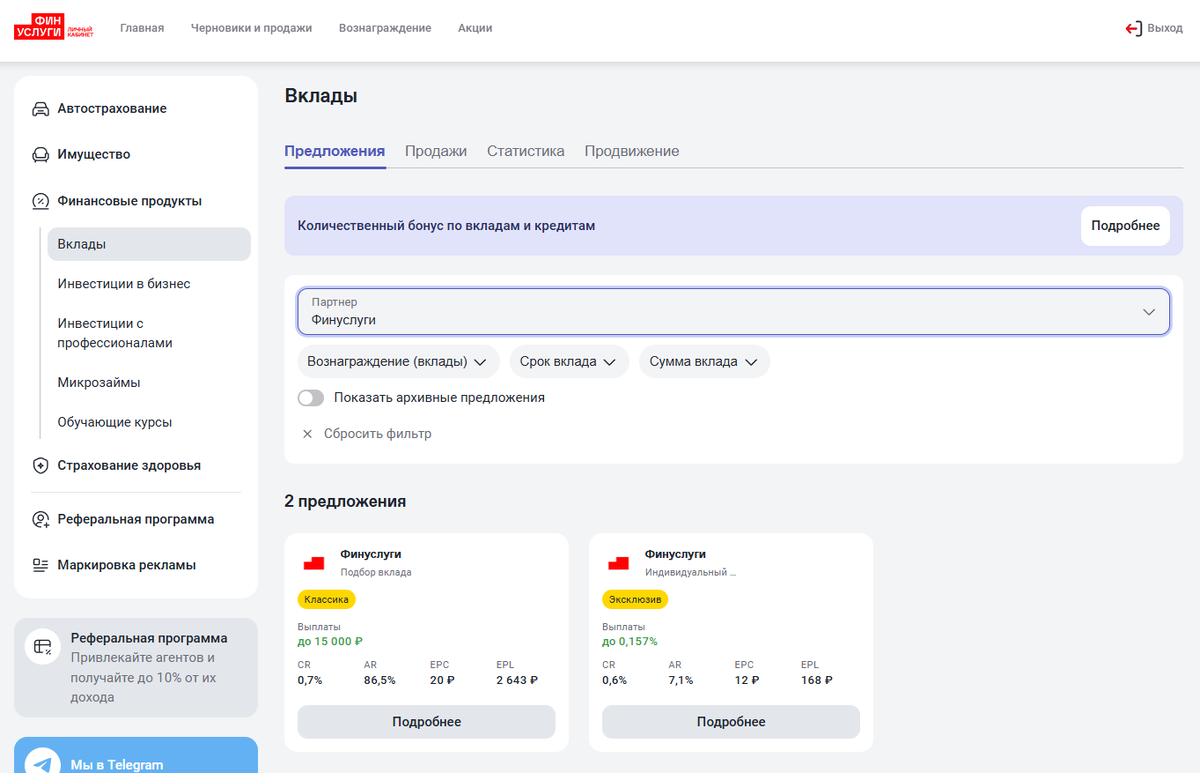
Task: Switch to the Продвижение tab
Action: (x=632, y=151)
